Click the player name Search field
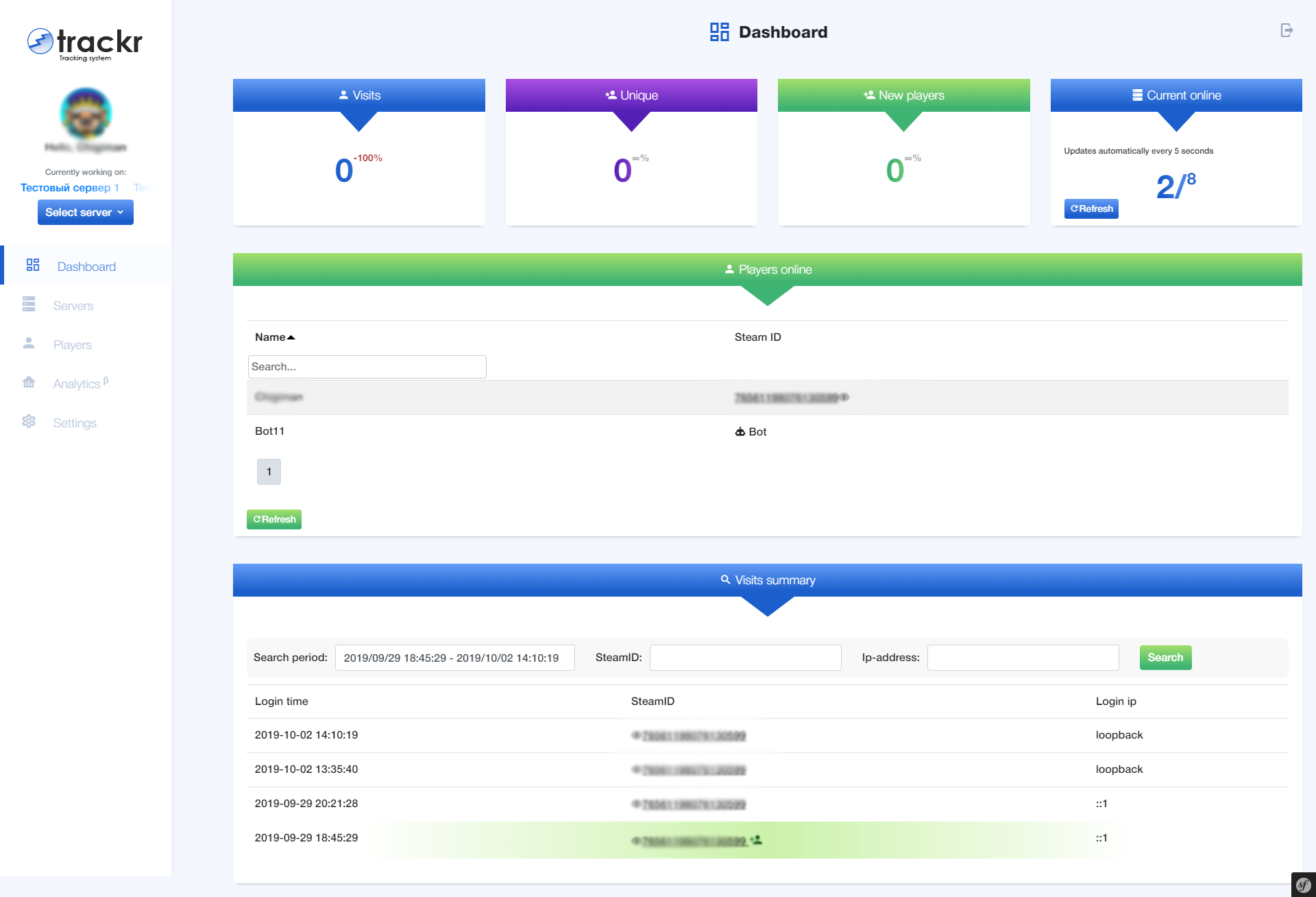The width and height of the screenshot is (1316, 897). pos(367,367)
